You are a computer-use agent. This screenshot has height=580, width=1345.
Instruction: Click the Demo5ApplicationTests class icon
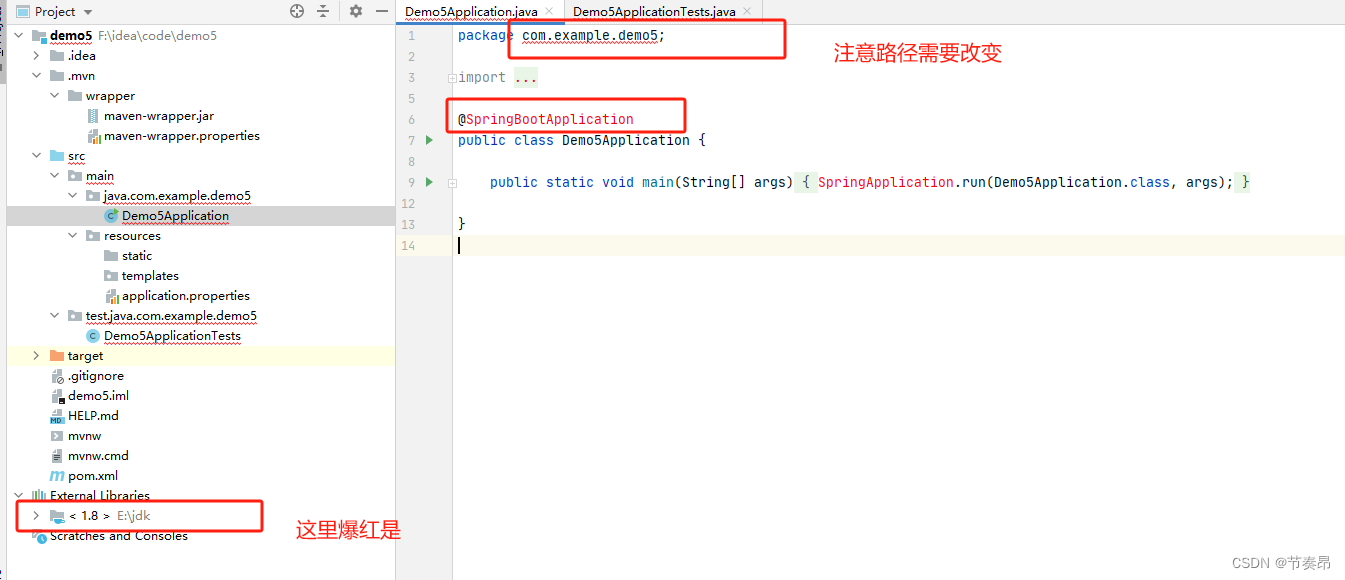(x=93, y=336)
